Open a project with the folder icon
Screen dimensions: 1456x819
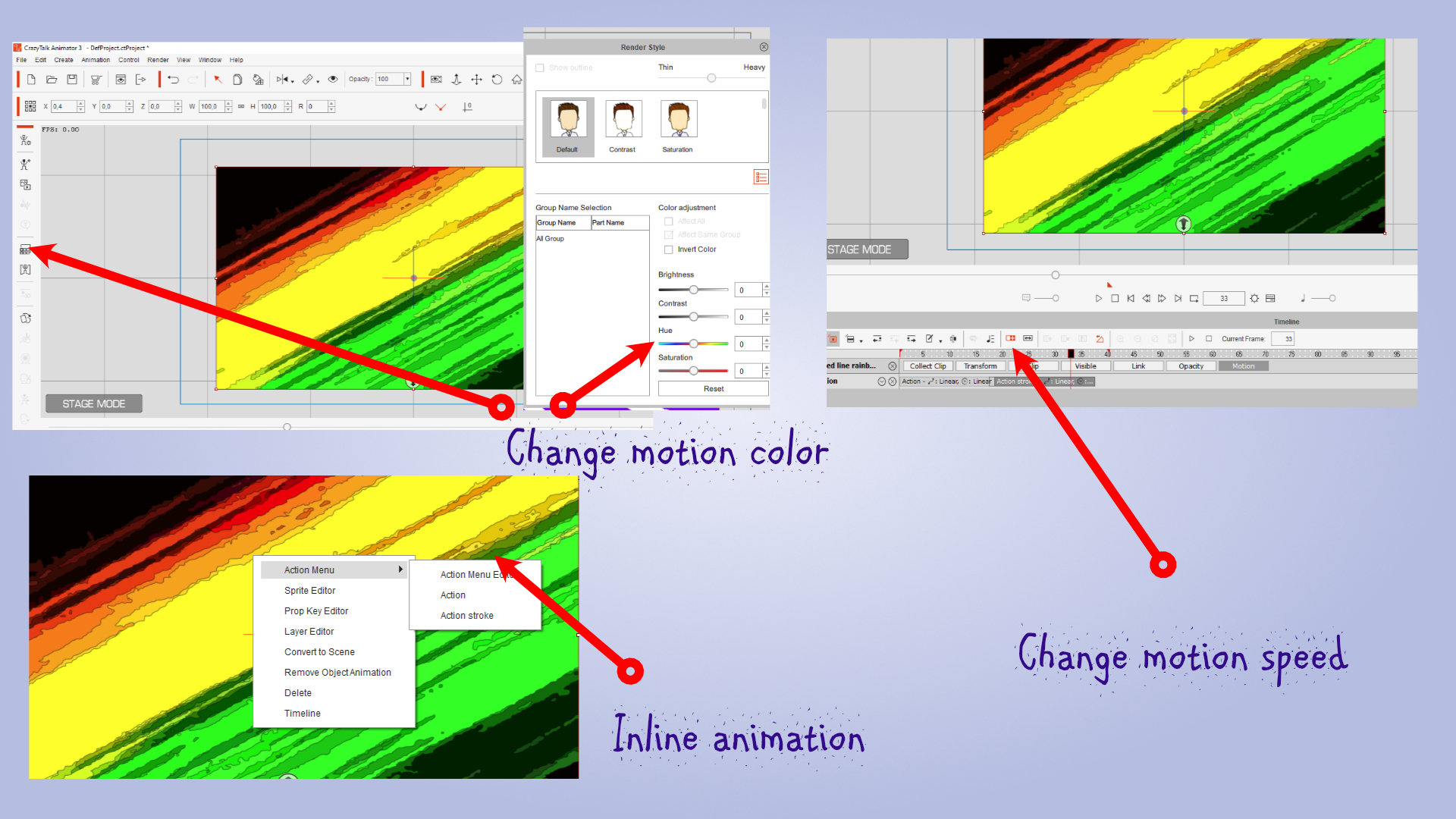[x=52, y=79]
